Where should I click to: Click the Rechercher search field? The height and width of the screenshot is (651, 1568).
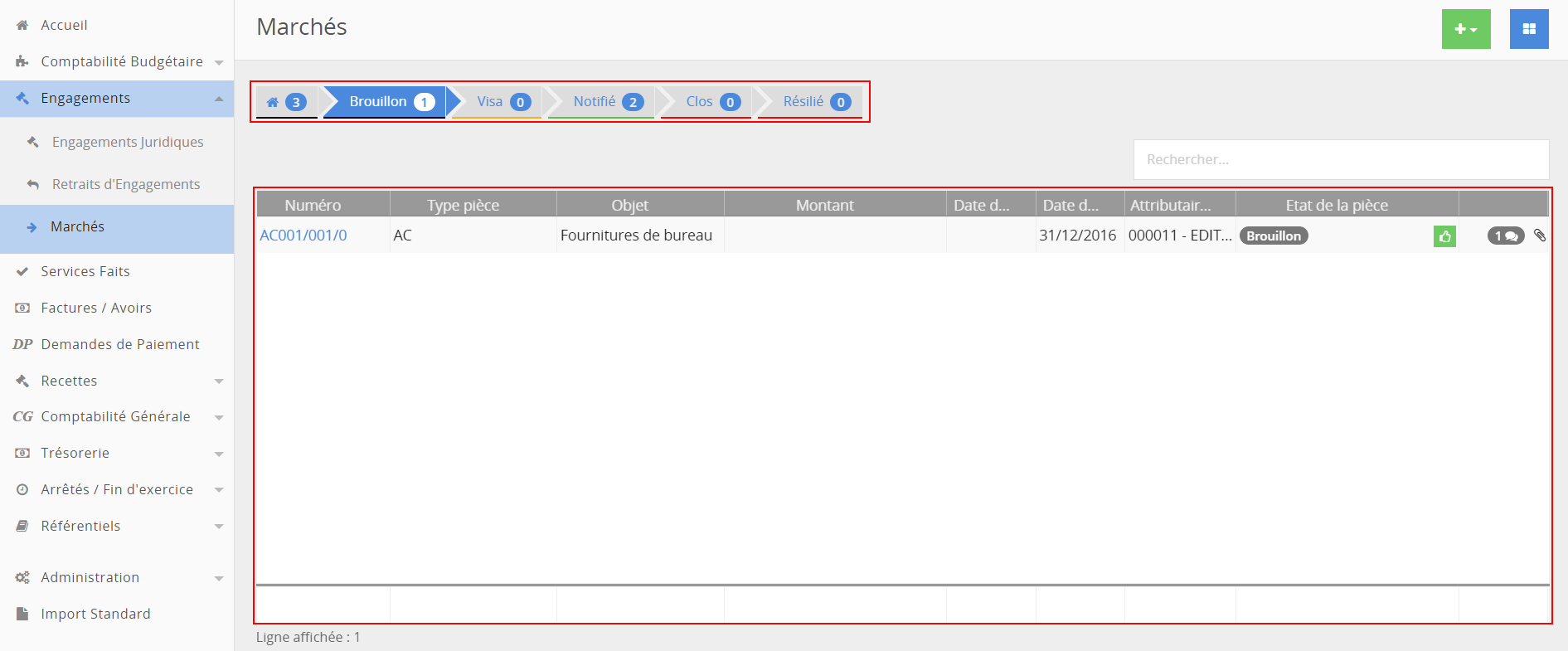pos(1340,159)
